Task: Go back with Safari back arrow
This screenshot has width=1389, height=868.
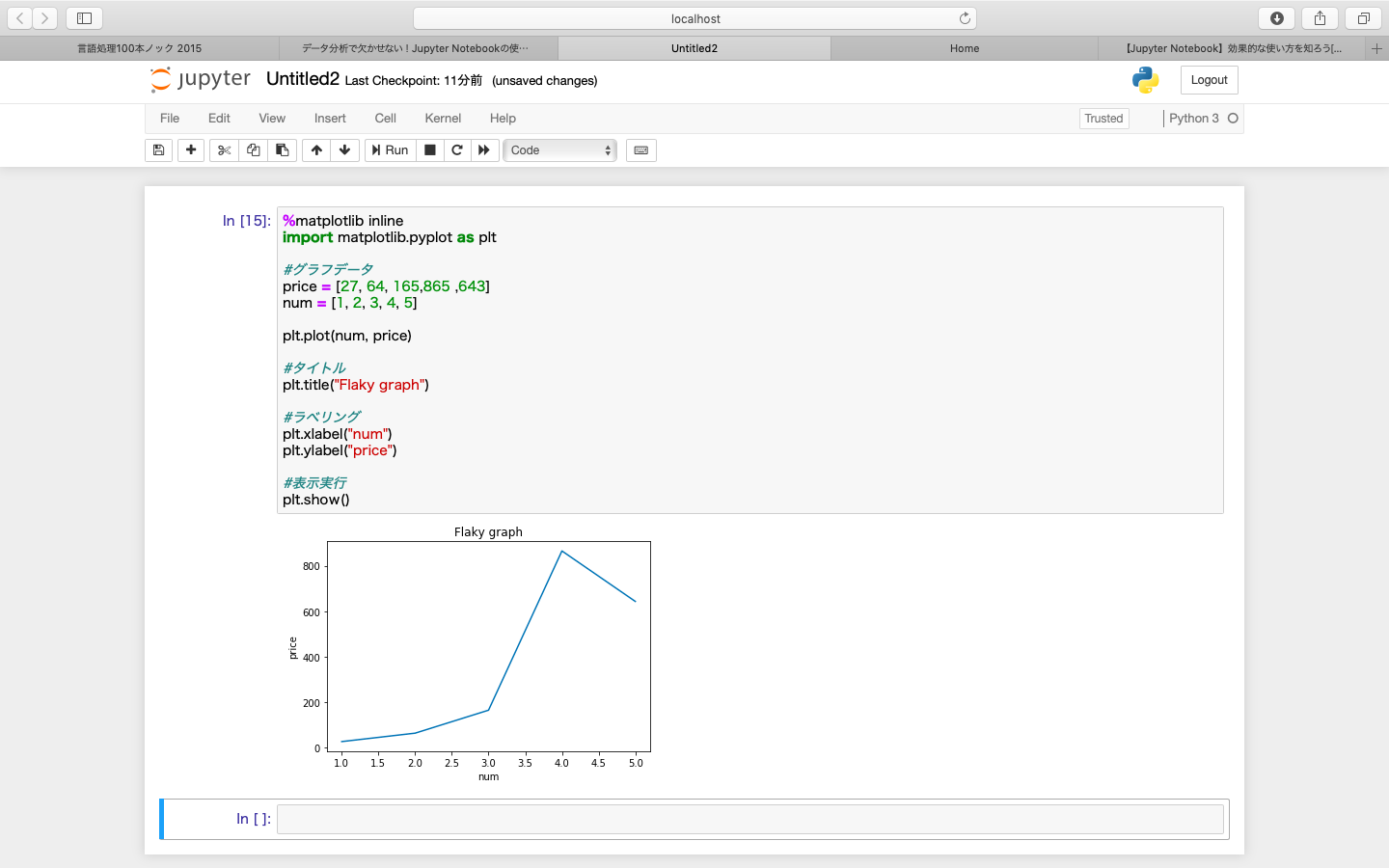Action: coord(20,18)
